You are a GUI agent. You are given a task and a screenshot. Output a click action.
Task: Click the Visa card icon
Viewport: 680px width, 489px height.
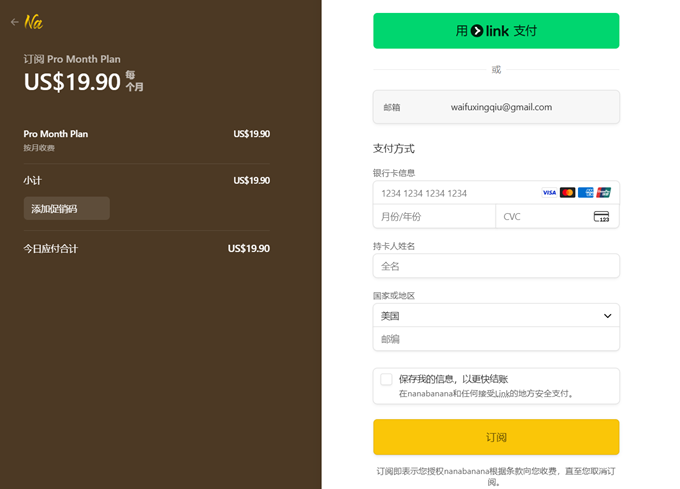coord(549,193)
